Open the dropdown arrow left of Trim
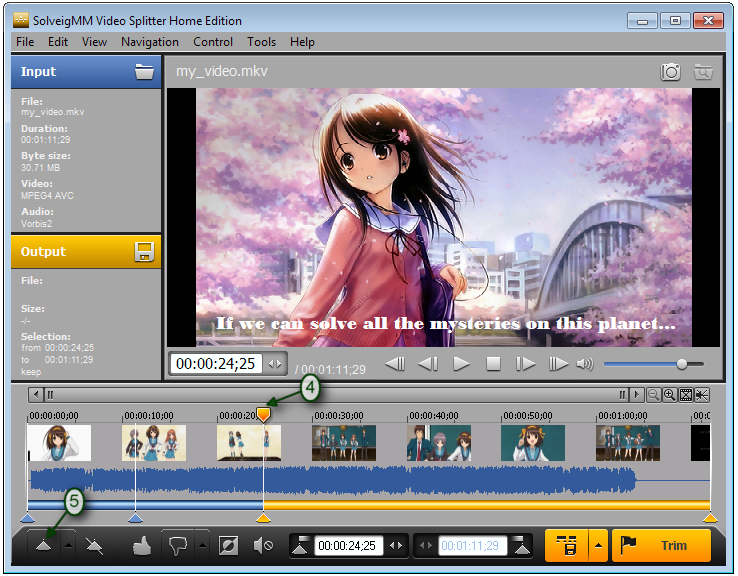The image size is (738, 576). tap(598, 545)
